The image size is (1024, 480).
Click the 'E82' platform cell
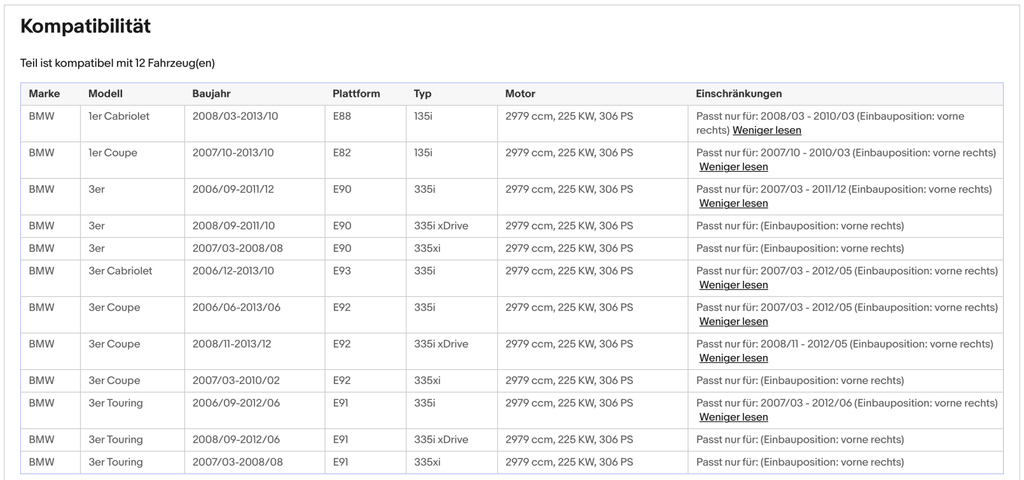coord(342,153)
